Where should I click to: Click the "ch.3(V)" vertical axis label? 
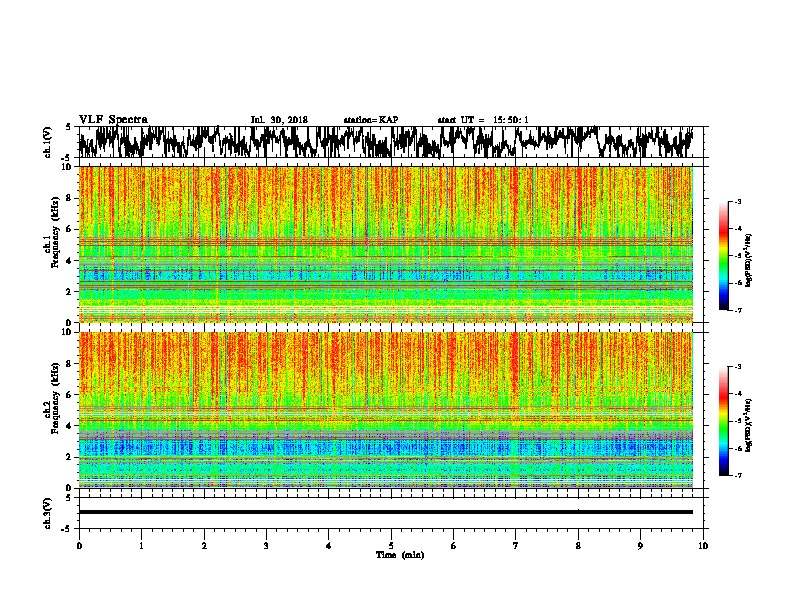(x=47, y=513)
